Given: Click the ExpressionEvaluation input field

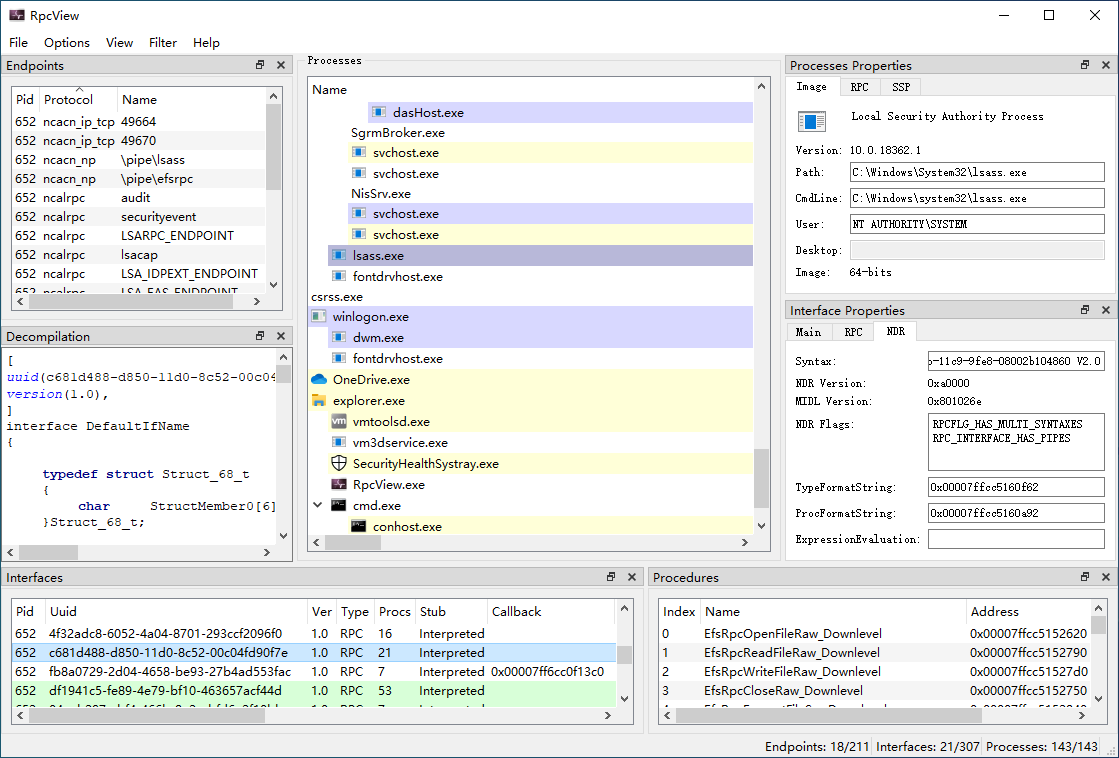Looking at the screenshot, I should (x=1016, y=539).
